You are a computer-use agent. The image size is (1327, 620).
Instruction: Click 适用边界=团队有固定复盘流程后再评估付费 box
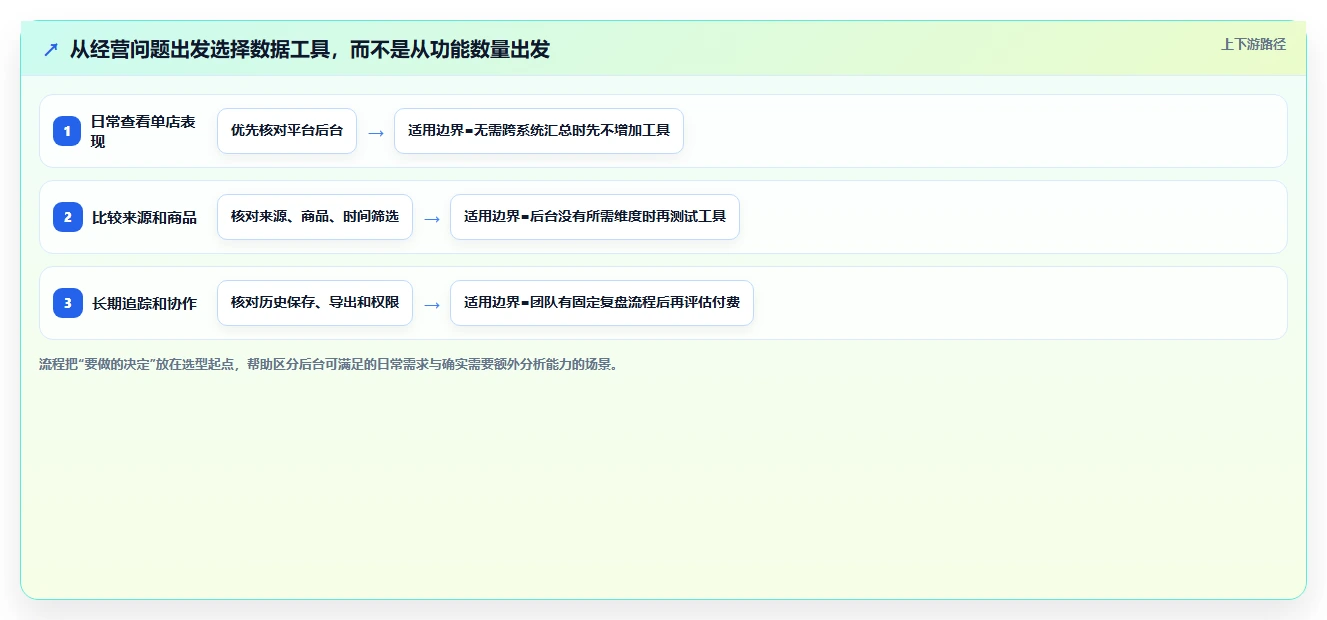pos(602,303)
